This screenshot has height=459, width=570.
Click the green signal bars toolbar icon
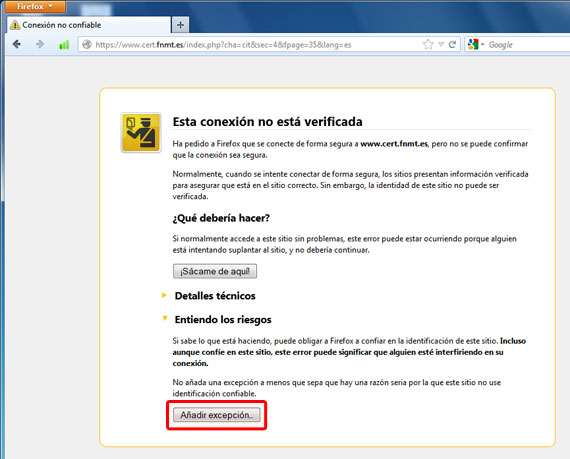pos(64,45)
